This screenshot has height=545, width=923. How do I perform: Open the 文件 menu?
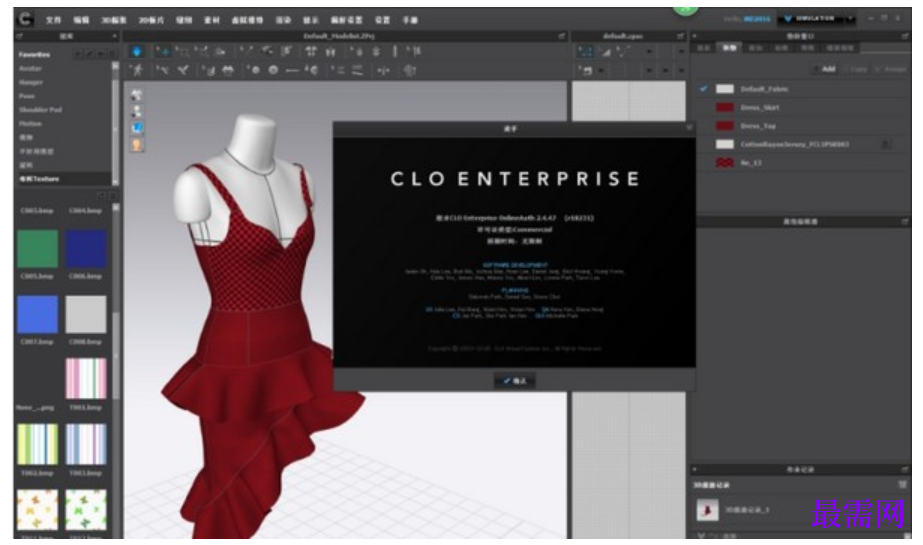tap(54, 20)
